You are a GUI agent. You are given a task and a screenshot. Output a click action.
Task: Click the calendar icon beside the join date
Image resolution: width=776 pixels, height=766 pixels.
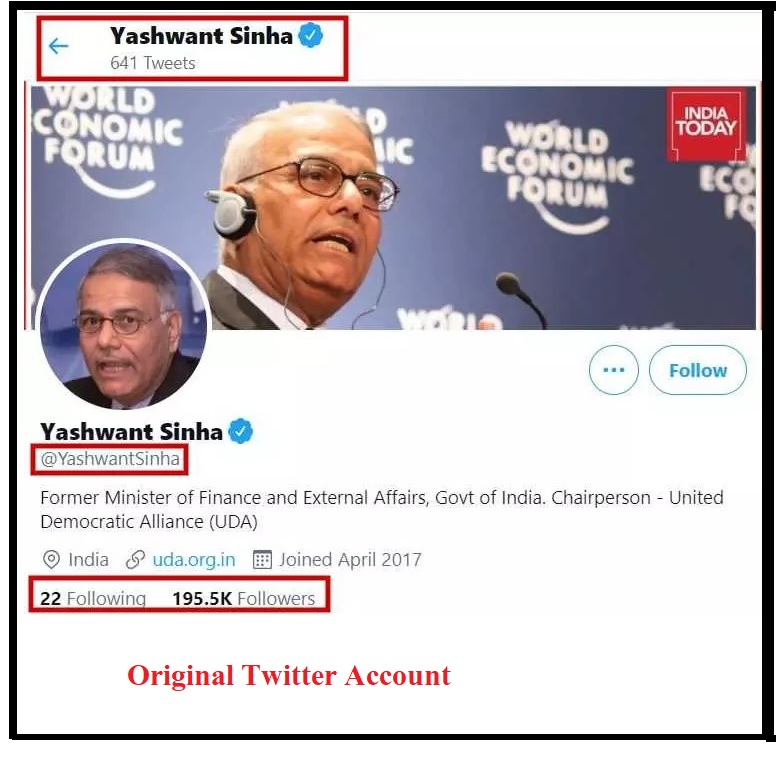click(262, 560)
